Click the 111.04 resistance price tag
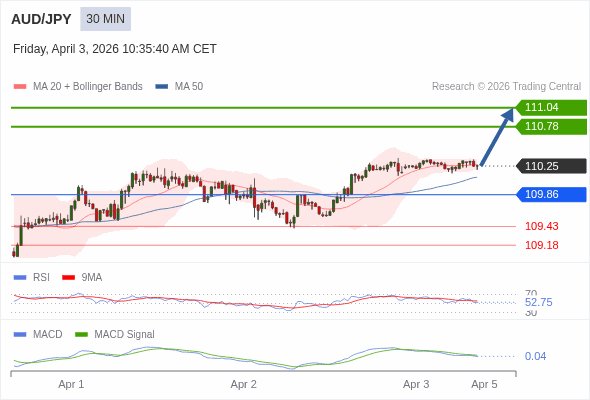590x400 pixels. point(551,108)
